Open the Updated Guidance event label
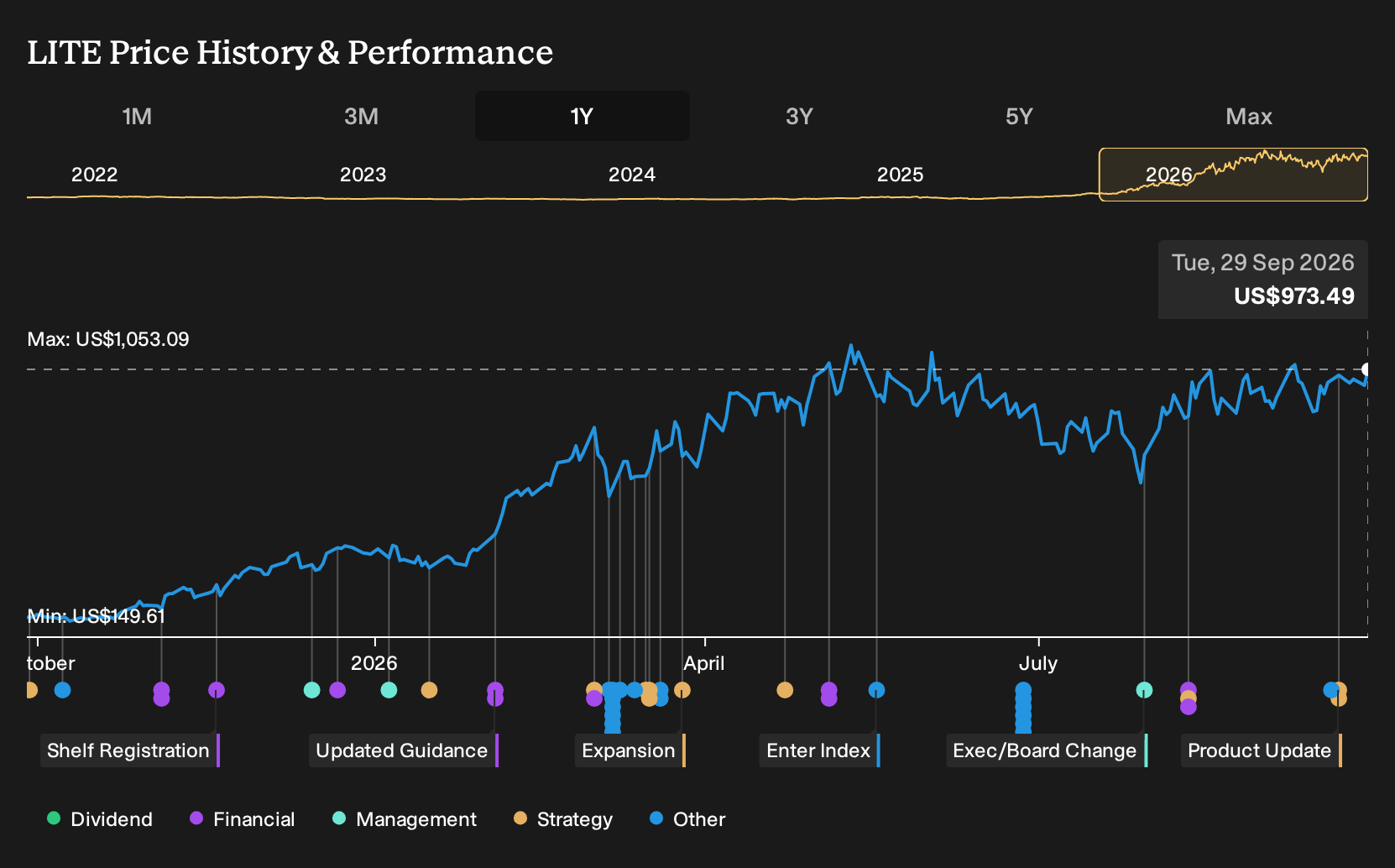The image size is (1395, 868). click(403, 750)
